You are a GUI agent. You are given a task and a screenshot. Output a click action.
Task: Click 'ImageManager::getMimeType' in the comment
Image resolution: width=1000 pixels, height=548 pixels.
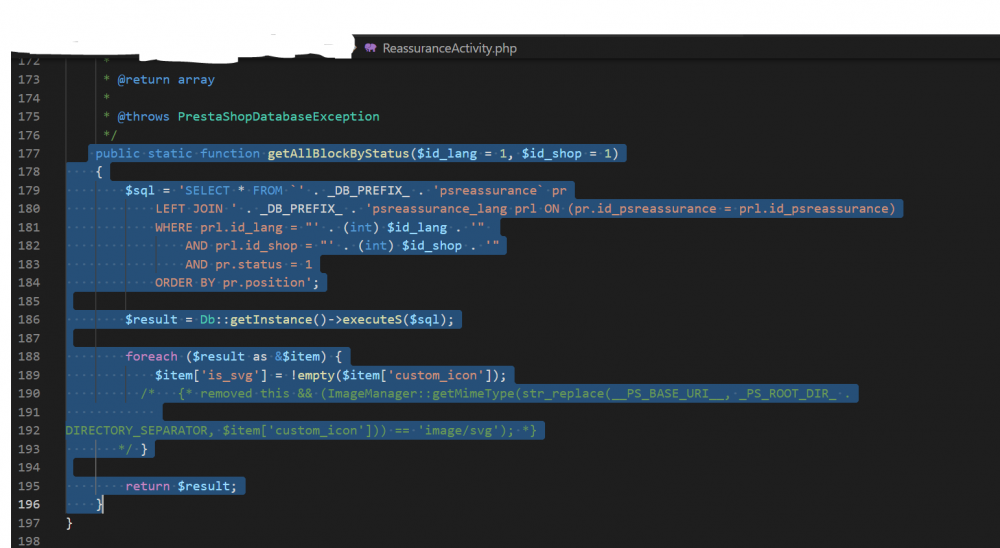point(421,394)
